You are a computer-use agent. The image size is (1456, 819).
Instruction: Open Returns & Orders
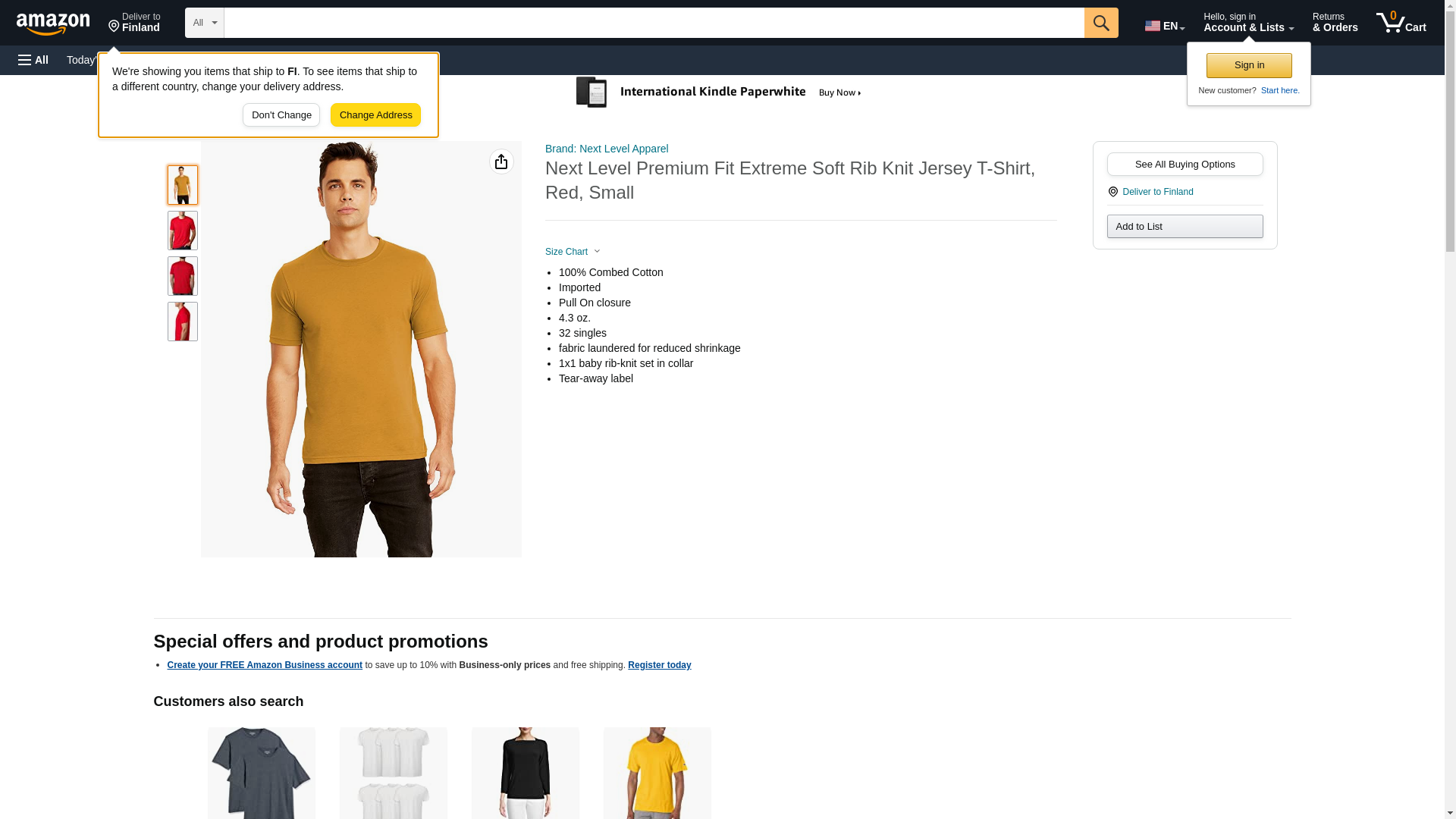[1335, 23]
